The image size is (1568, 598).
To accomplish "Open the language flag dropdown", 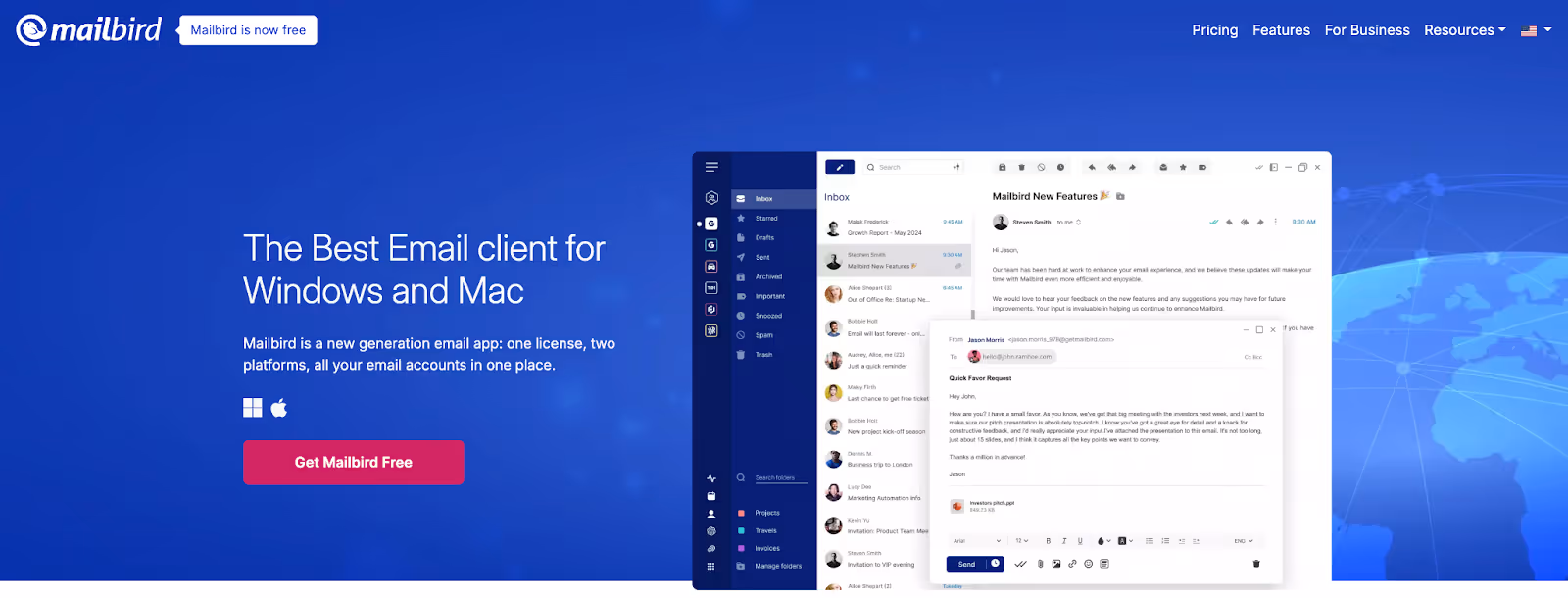I will [1536, 30].
